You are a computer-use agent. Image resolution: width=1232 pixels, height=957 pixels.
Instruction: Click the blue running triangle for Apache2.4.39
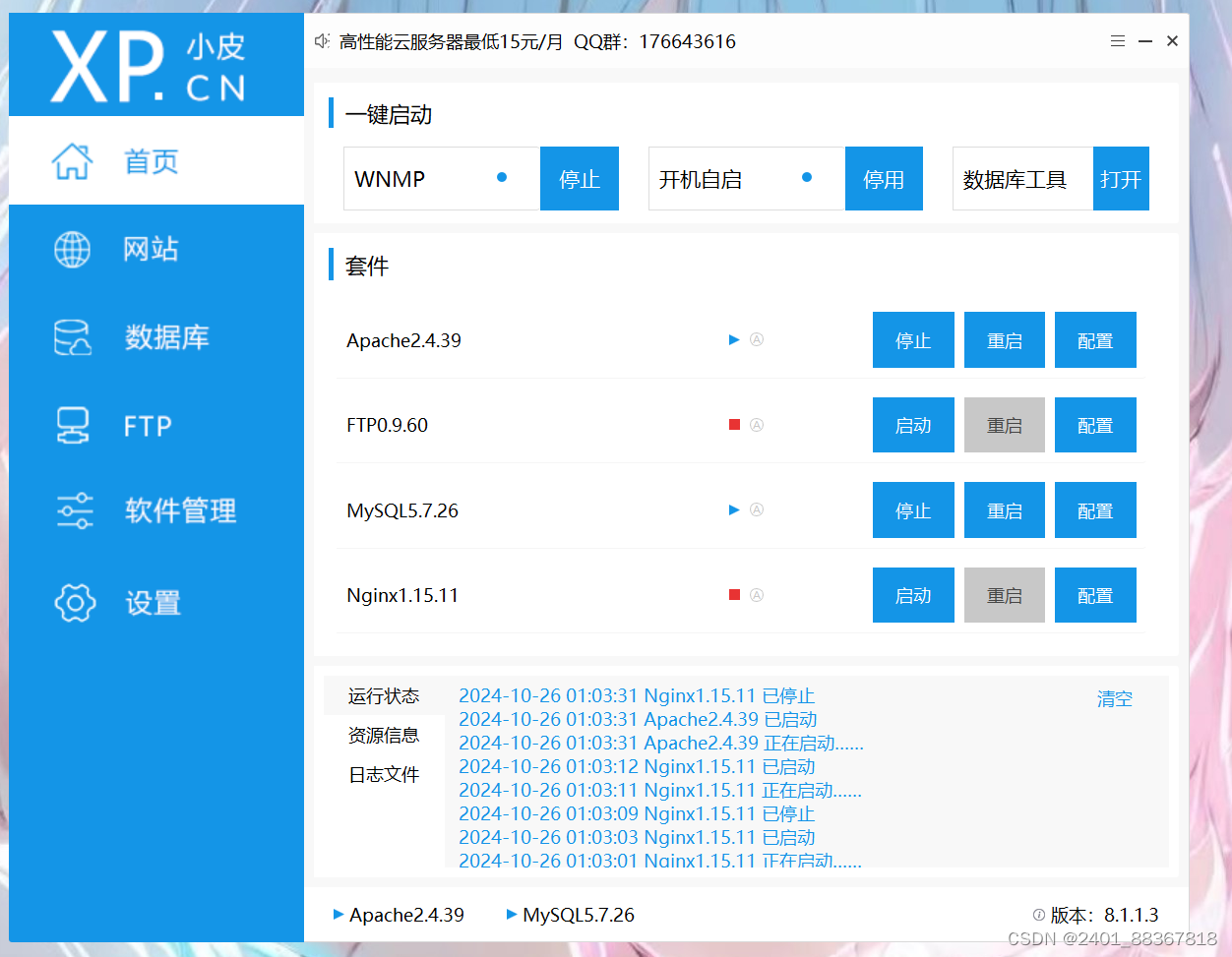734,340
